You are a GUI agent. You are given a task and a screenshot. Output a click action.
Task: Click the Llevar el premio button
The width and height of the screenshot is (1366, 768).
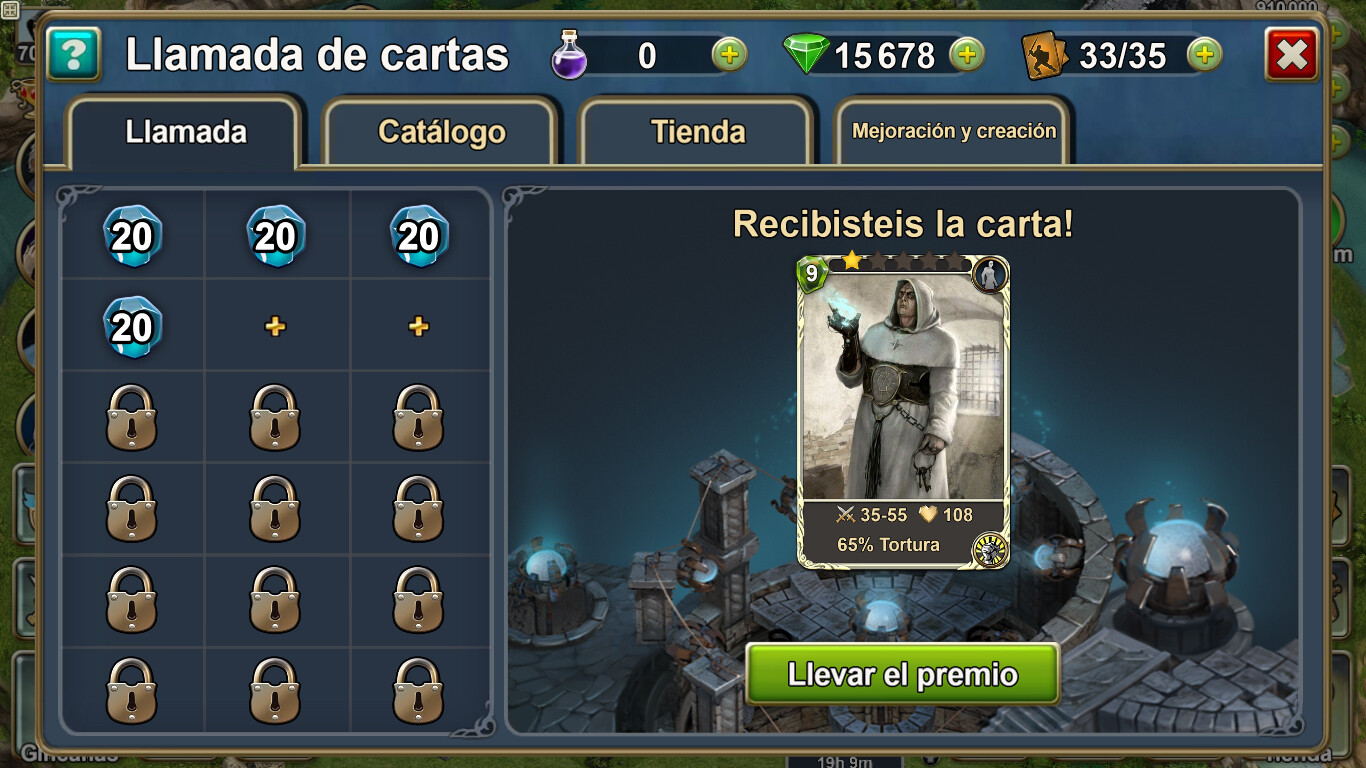coord(902,674)
